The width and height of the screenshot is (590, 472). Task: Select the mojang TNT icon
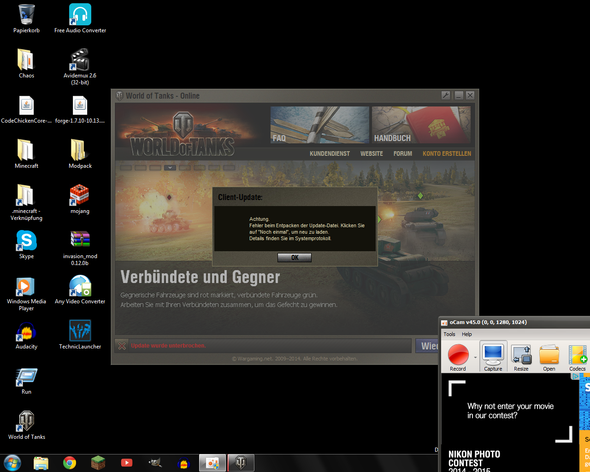click(x=80, y=199)
